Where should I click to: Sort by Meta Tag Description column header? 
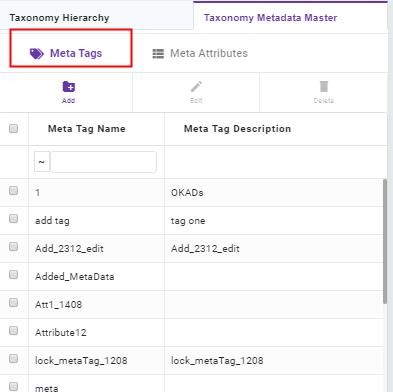pyautogui.click(x=237, y=129)
